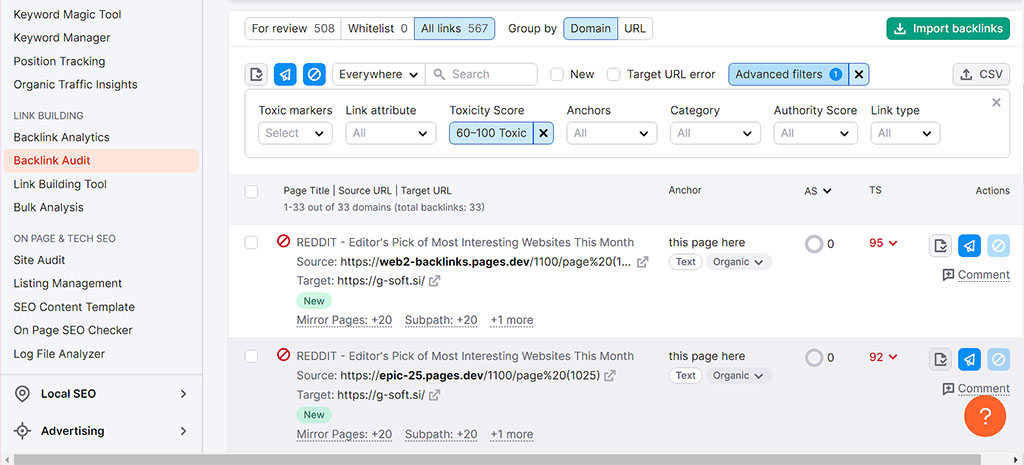1024x465 pixels.
Task: Group by URL
Action: click(x=635, y=29)
